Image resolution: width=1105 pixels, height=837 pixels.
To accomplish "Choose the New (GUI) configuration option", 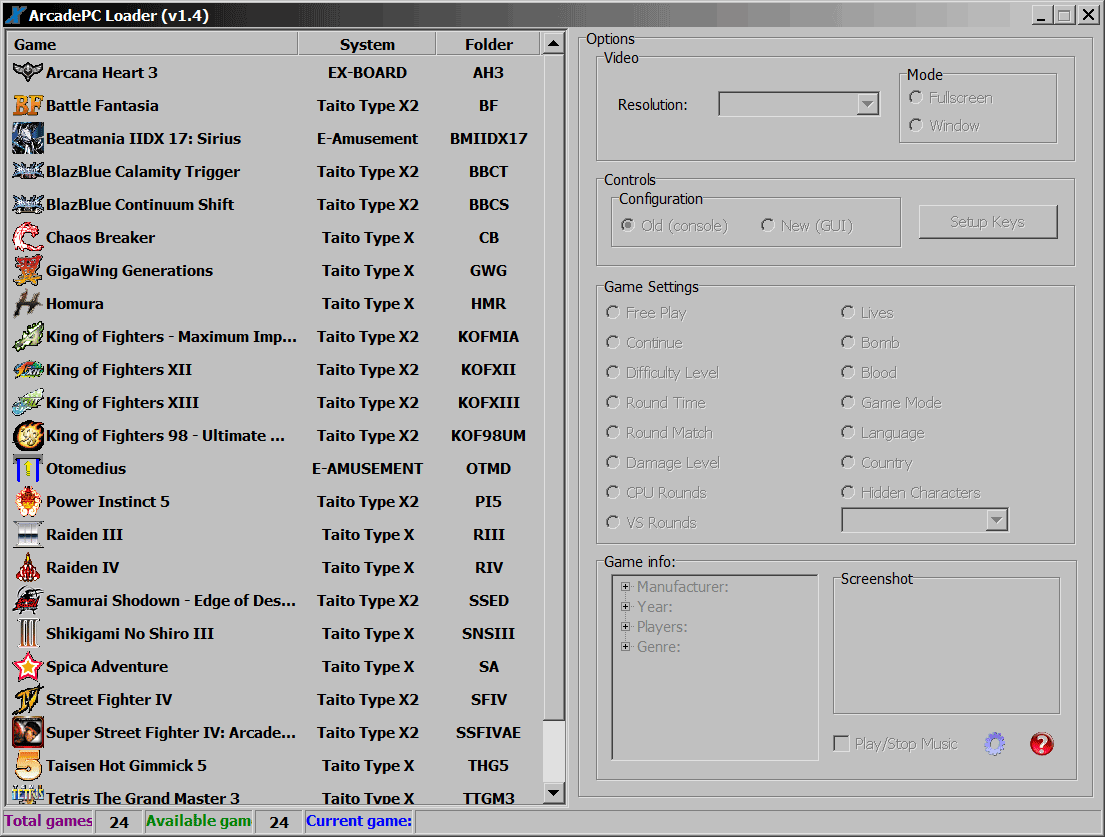I will pyautogui.click(x=768, y=225).
